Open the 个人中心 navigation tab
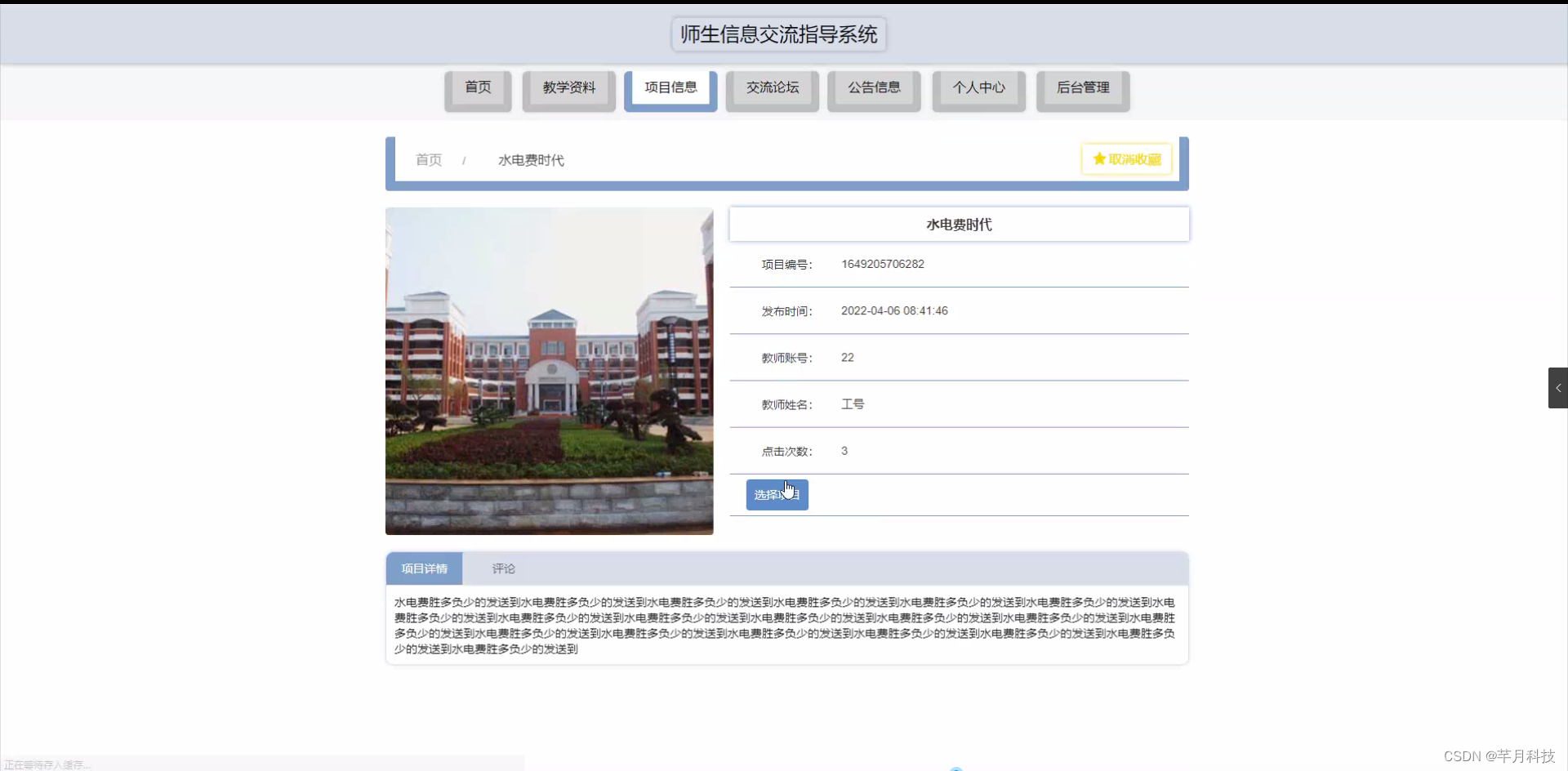Viewport: 1568px width, 771px height. (978, 87)
